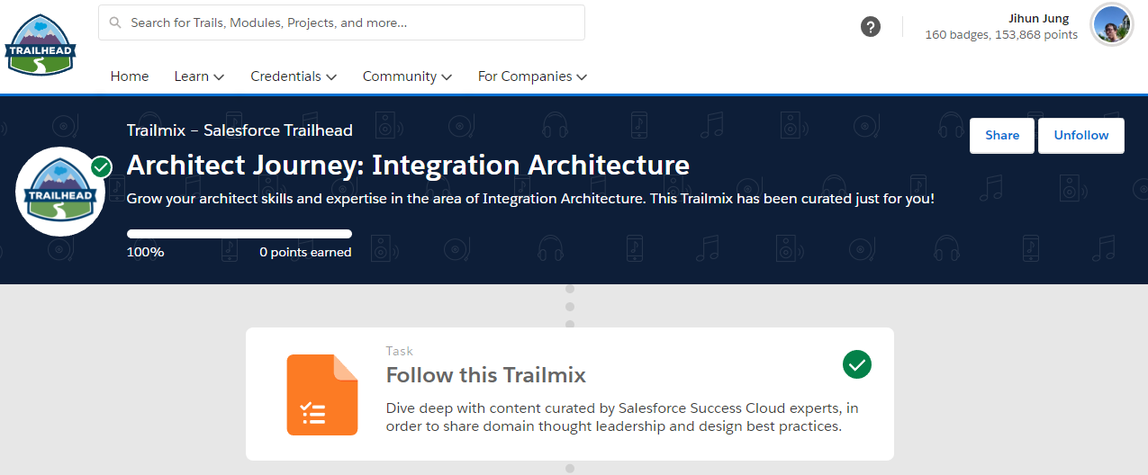1148x475 pixels.
Task: Click the search magnifier icon
Action: click(115, 23)
